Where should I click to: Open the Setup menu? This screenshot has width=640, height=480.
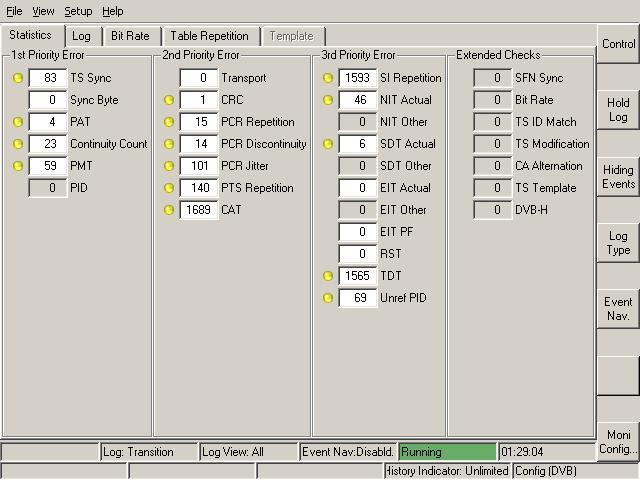(x=78, y=11)
